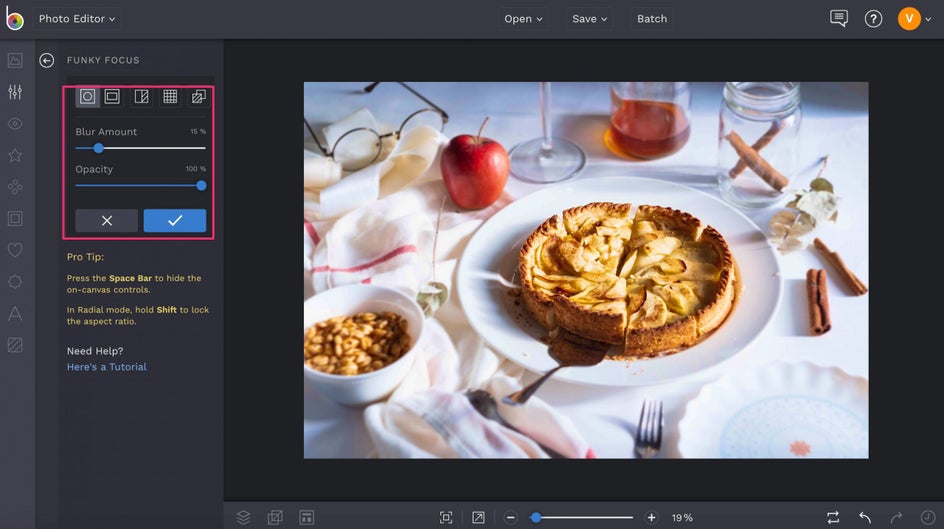The height and width of the screenshot is (529, 944).
Task: Open the Frames square icon
Action: pos(15,218)
